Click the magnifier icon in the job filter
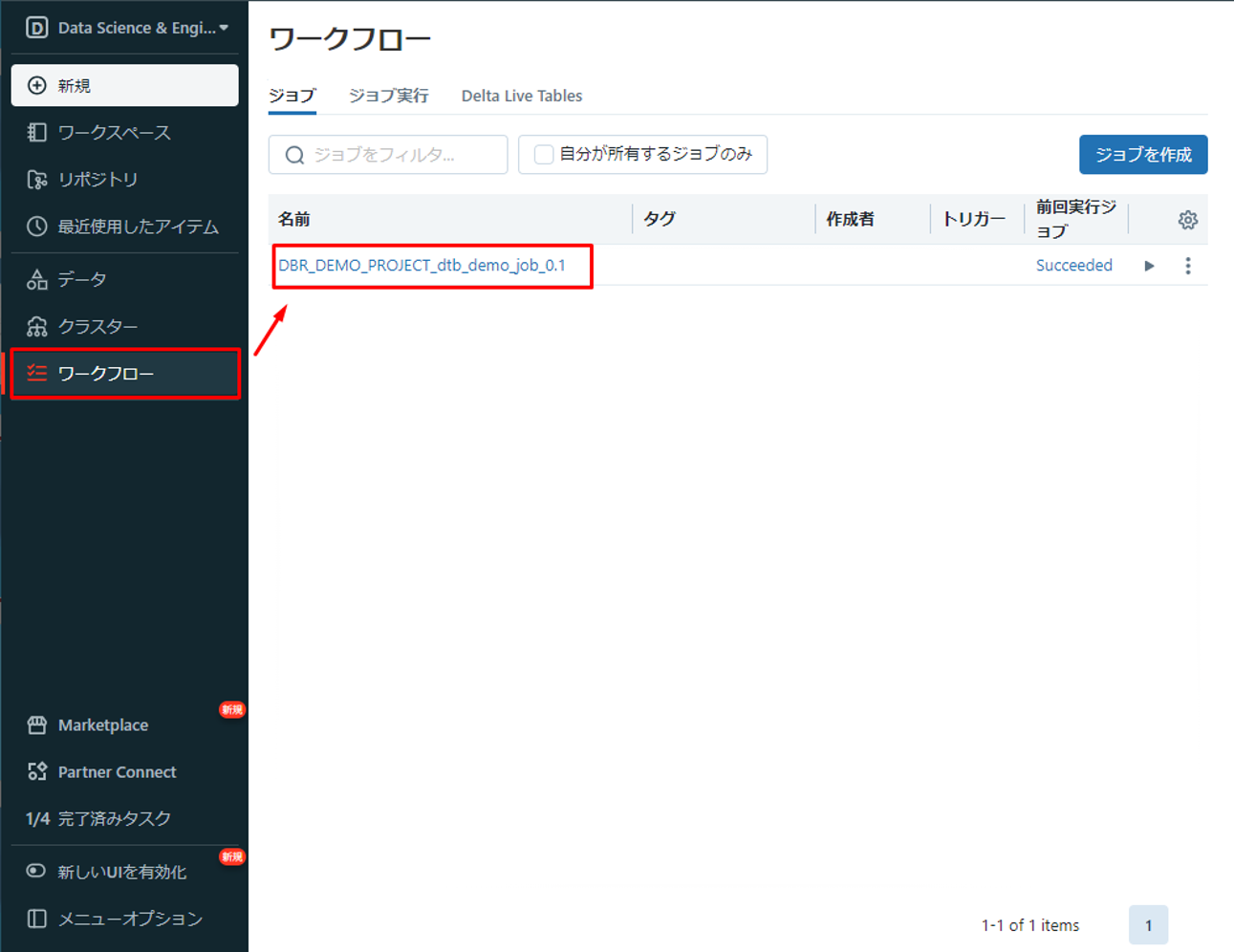 [294, 155]
